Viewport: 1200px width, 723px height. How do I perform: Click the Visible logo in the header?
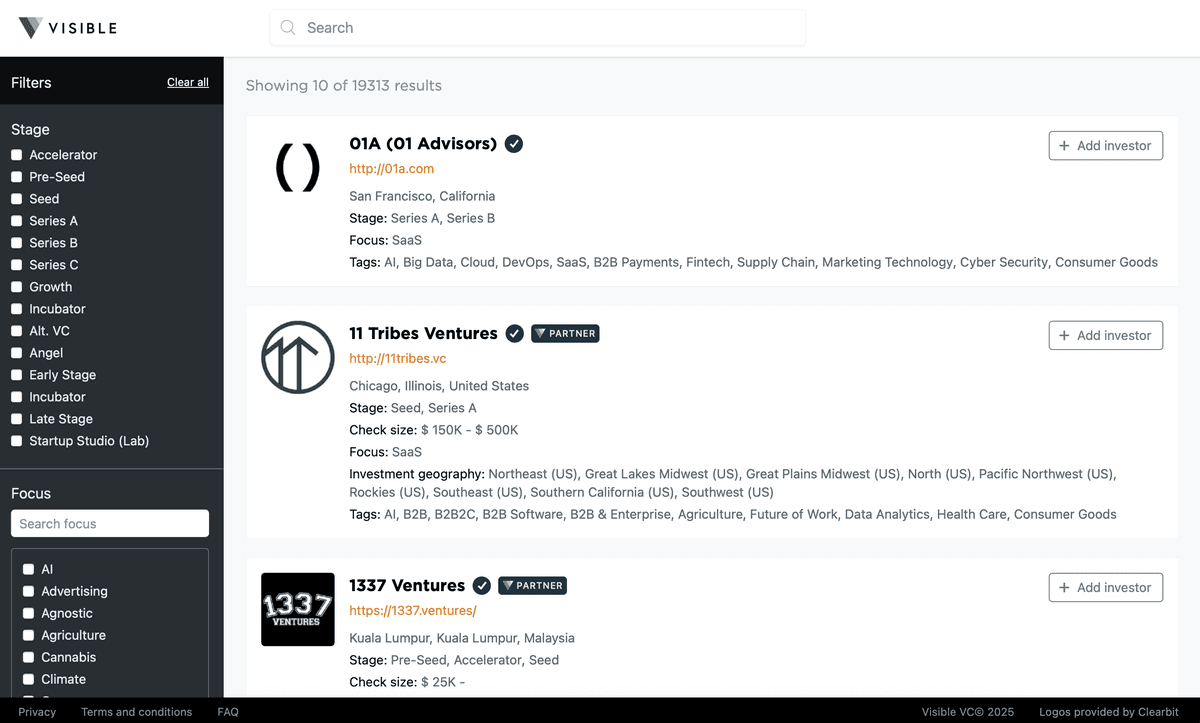65,27
